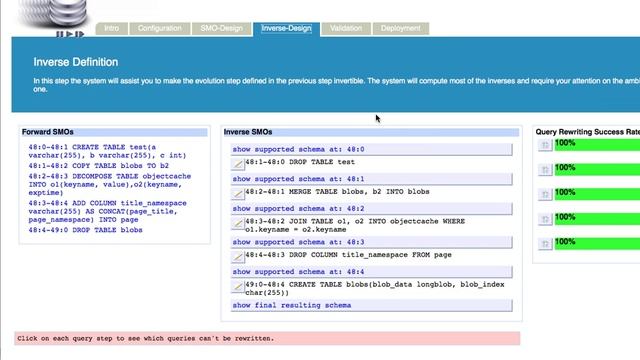640x360 pixels.
Task: Select forward SMO CREATE TABLE test
Action: 107,151
